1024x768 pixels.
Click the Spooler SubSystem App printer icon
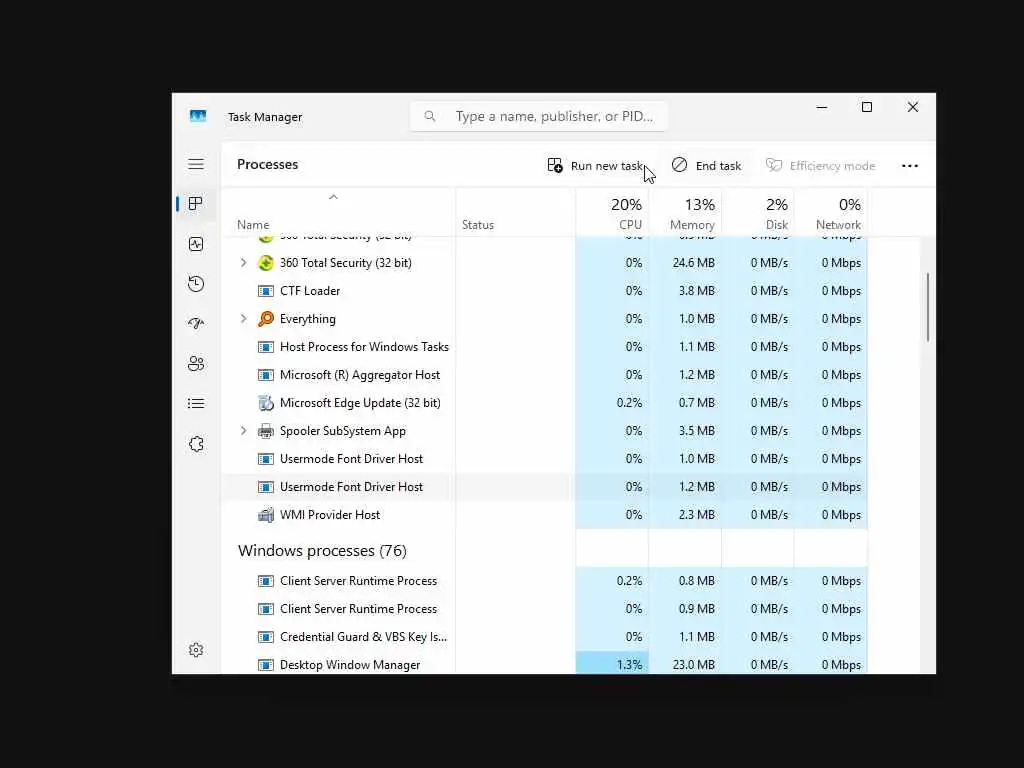265,431
